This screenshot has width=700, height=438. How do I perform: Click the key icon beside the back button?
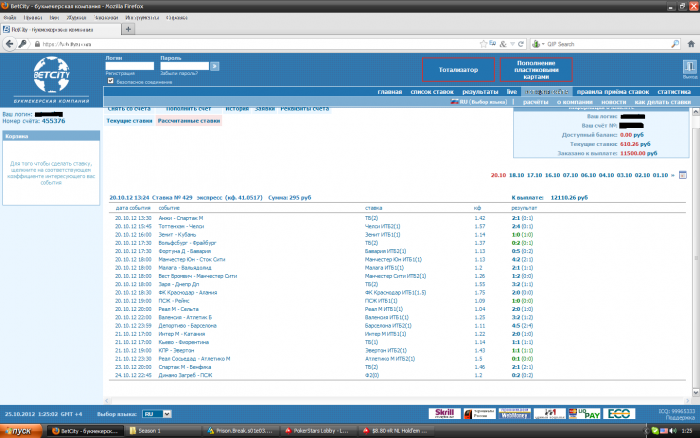(22, 44)
